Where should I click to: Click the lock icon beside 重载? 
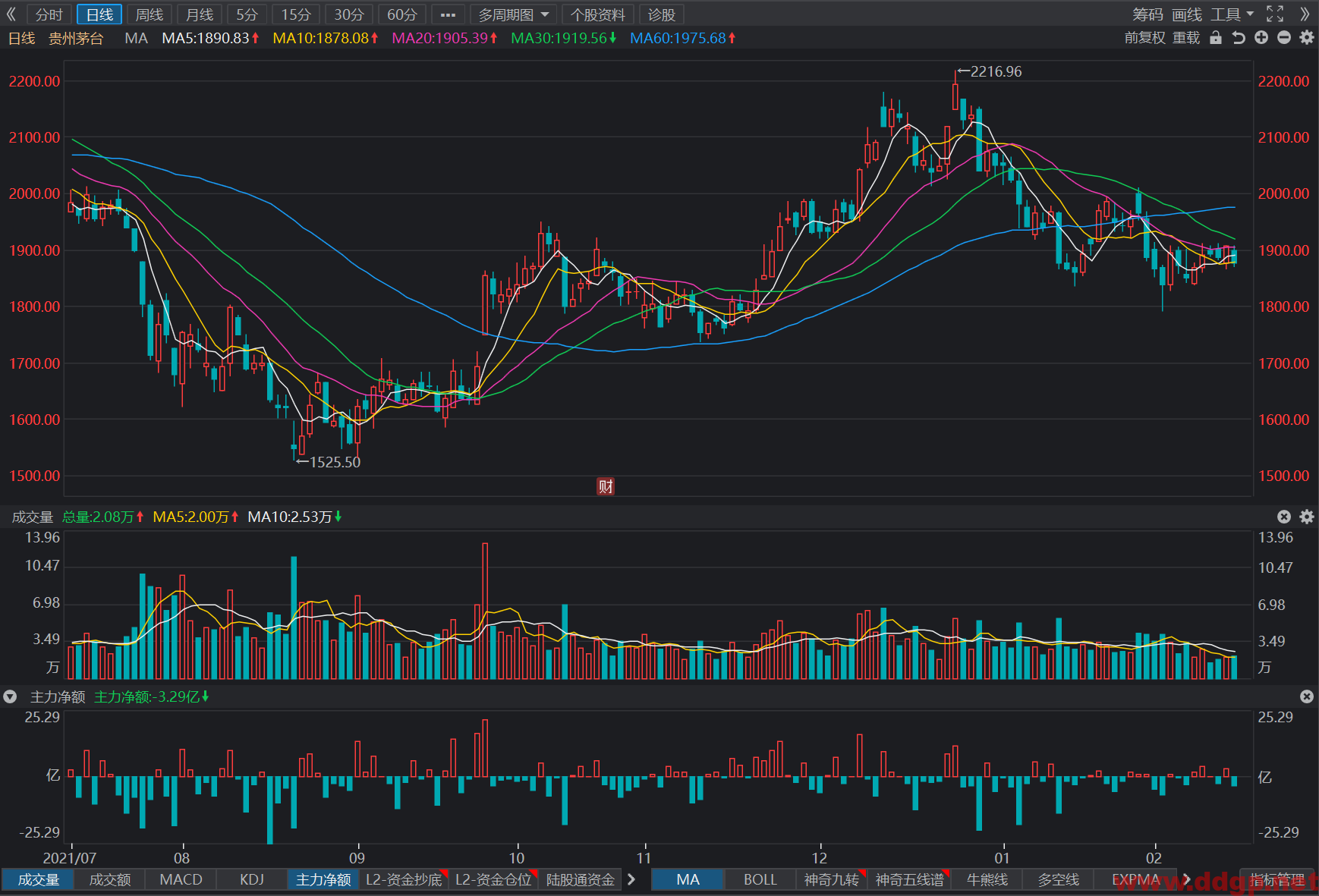click(x=1216, y=38)
